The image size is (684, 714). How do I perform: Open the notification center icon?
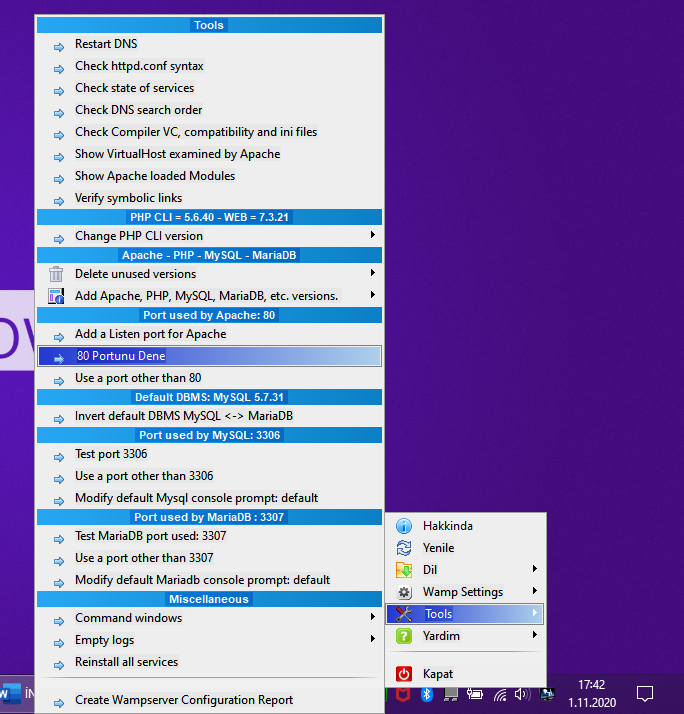644,694
